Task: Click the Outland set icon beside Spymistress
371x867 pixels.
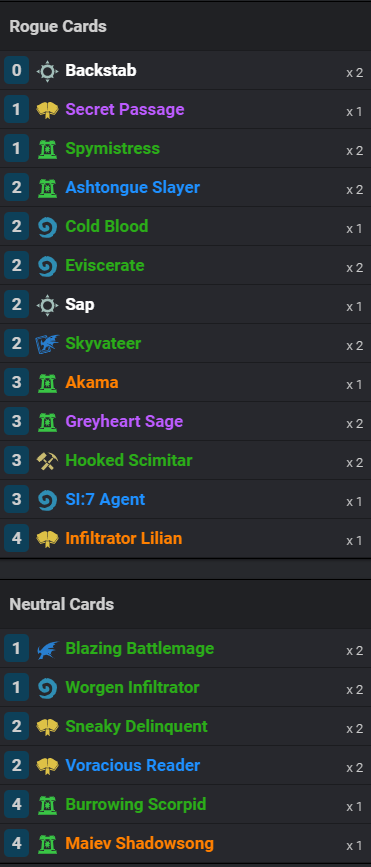Action: (x=47, y=149)
